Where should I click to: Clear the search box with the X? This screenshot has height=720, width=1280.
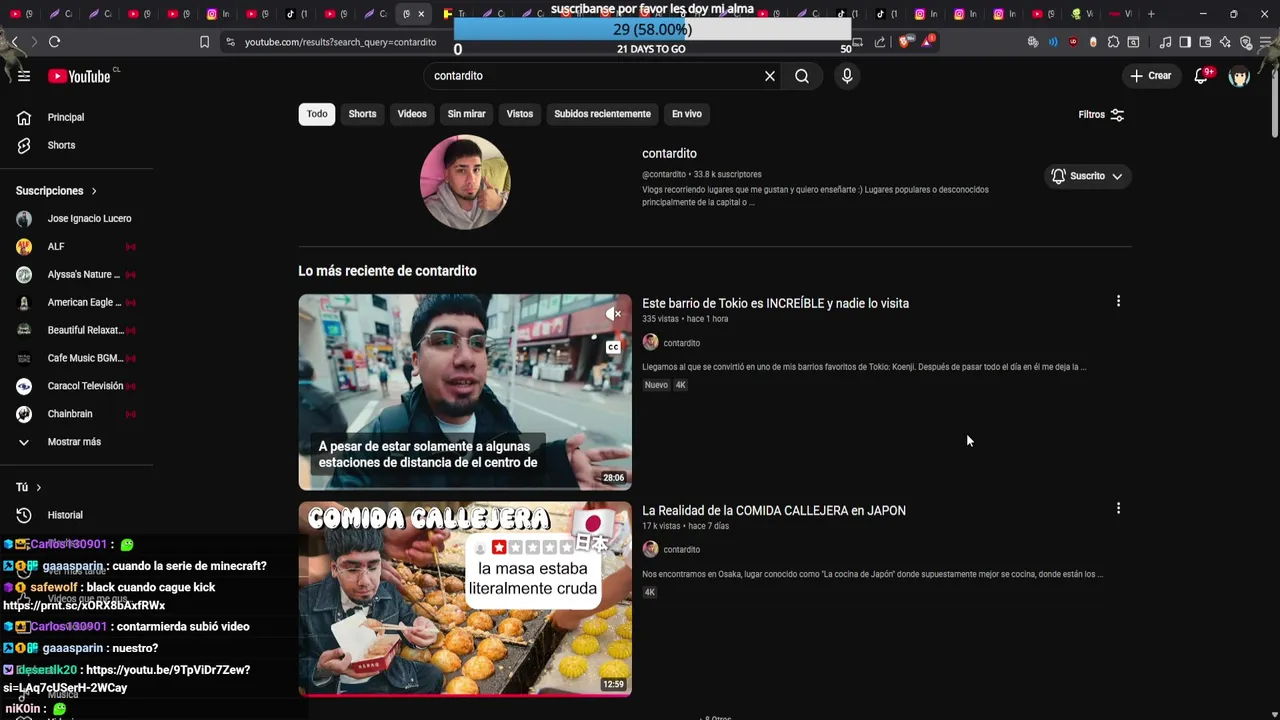pos(770,76)
